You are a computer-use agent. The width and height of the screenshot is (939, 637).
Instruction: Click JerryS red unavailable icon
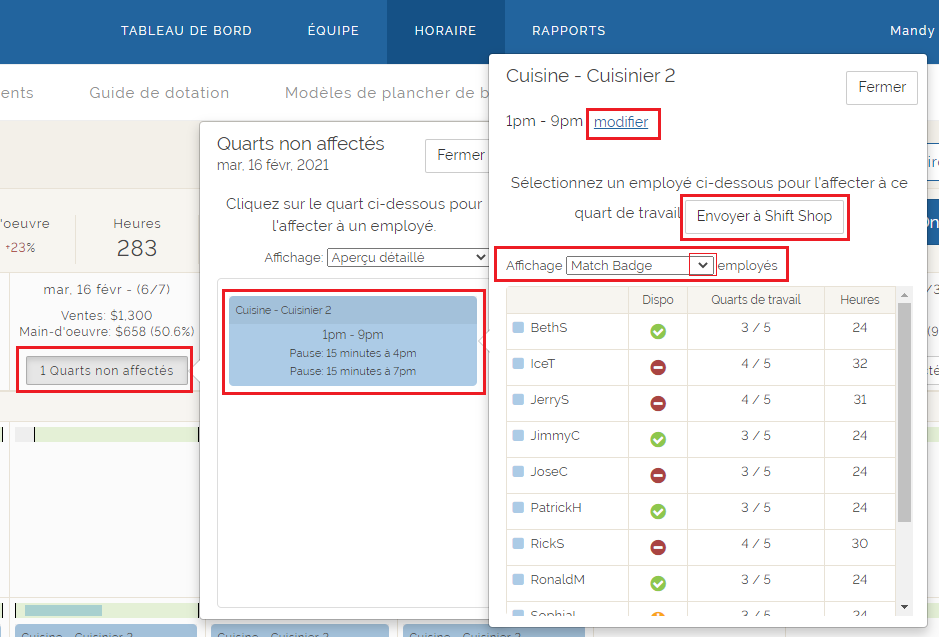point(658,403)
